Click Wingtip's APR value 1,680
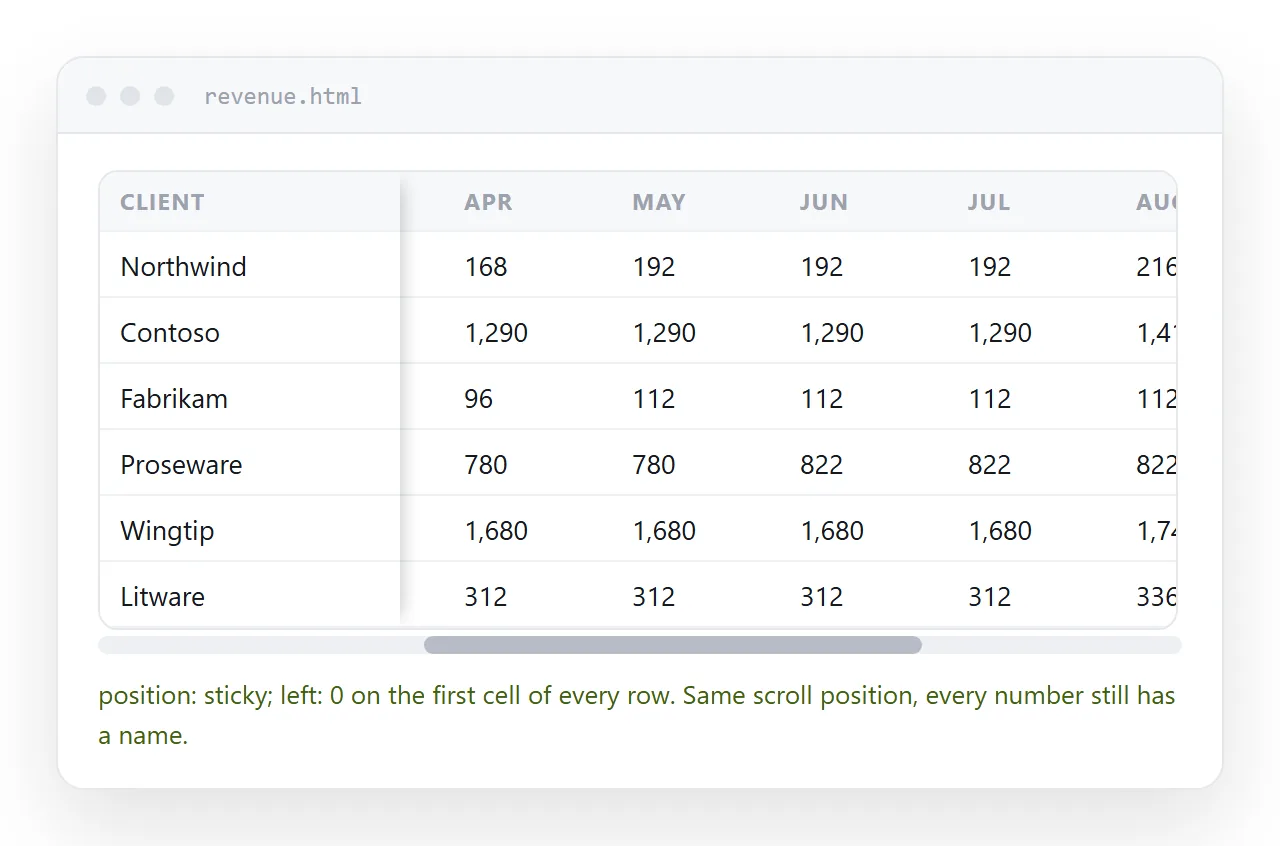1280x846 pixels. click(x=496, y=531)
